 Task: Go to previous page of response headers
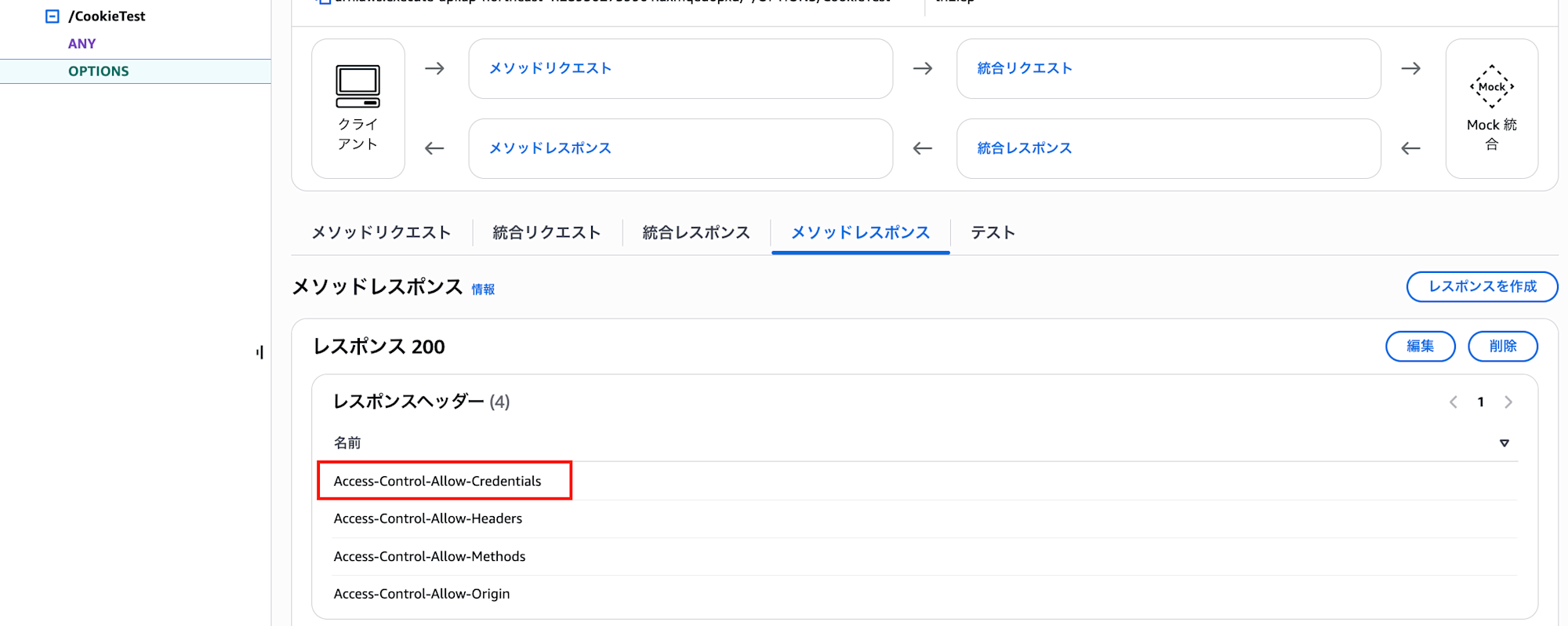[x=1453, y=402]
